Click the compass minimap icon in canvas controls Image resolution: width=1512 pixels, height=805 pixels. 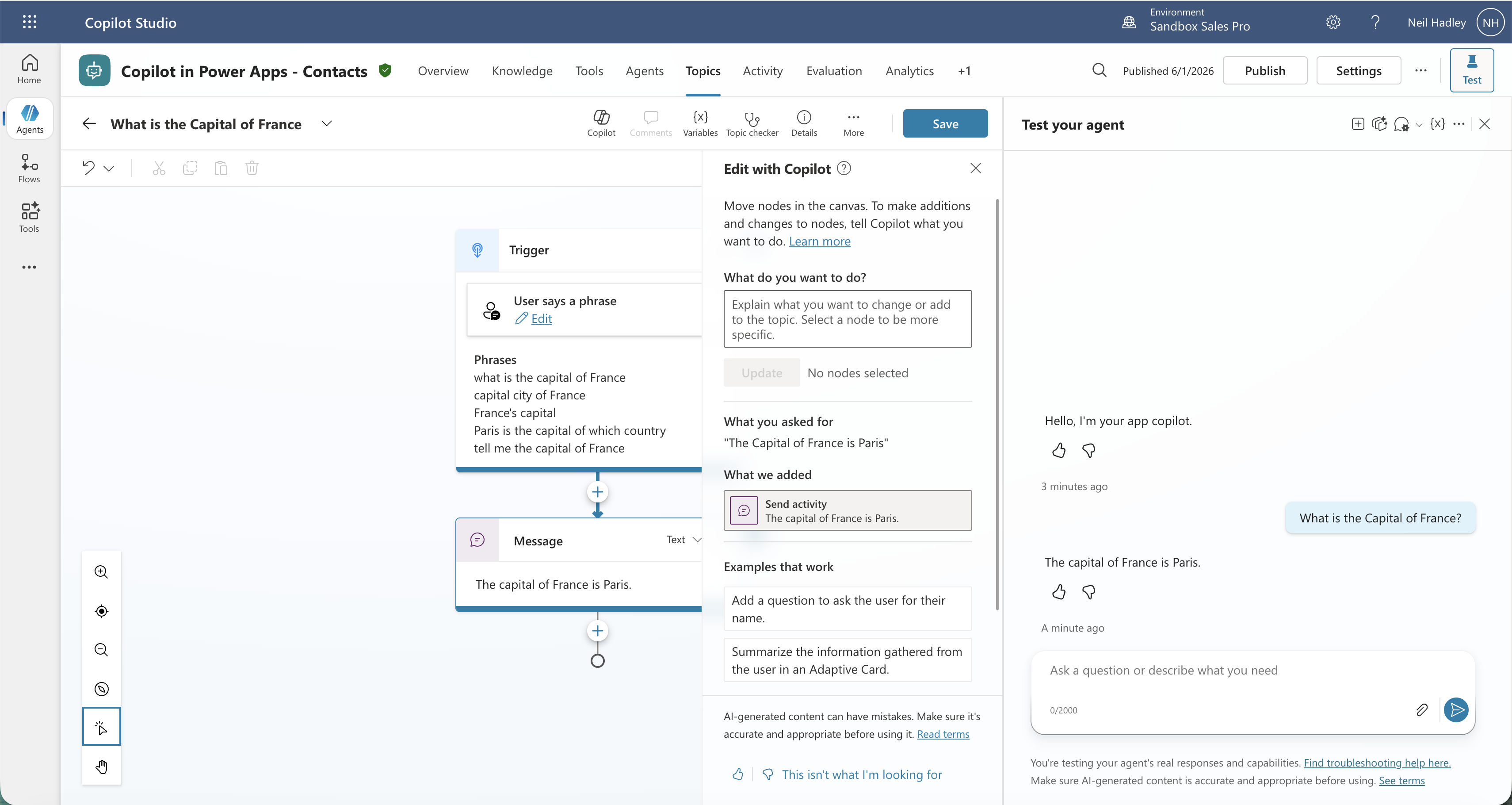point(102,689)
